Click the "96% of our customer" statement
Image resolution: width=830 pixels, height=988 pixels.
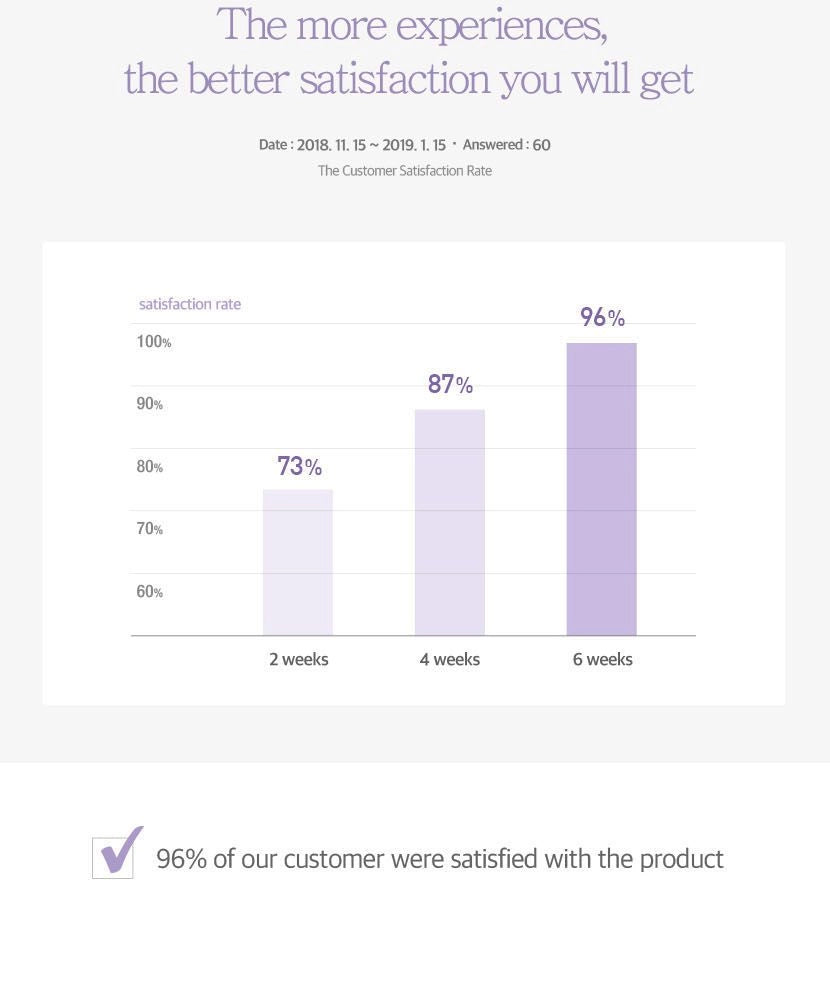click(x=440, y=859)
